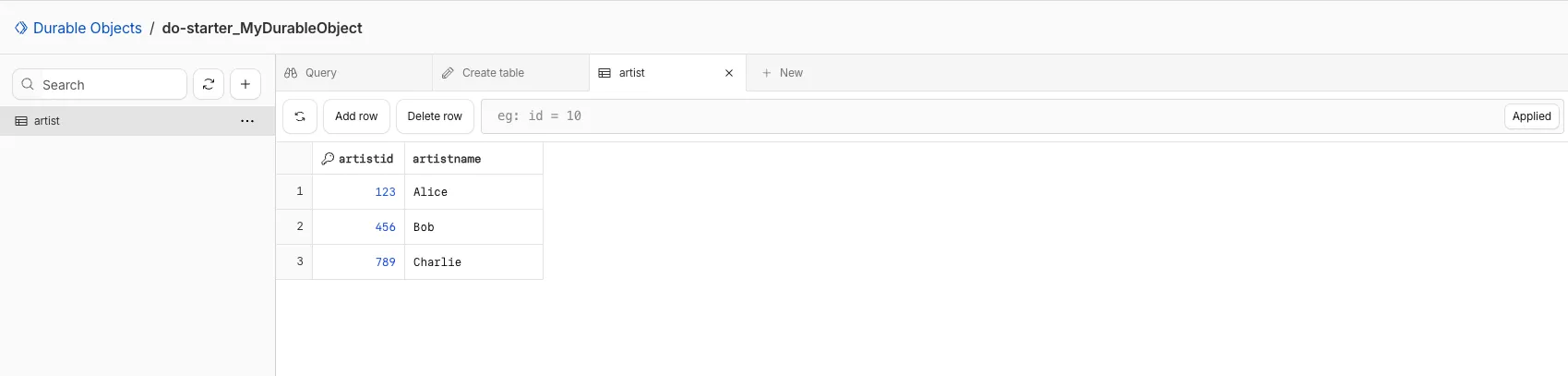Screen dimensions: 1568x376
Task: Click the plus icon to add a table
Action: coord(245,84)
